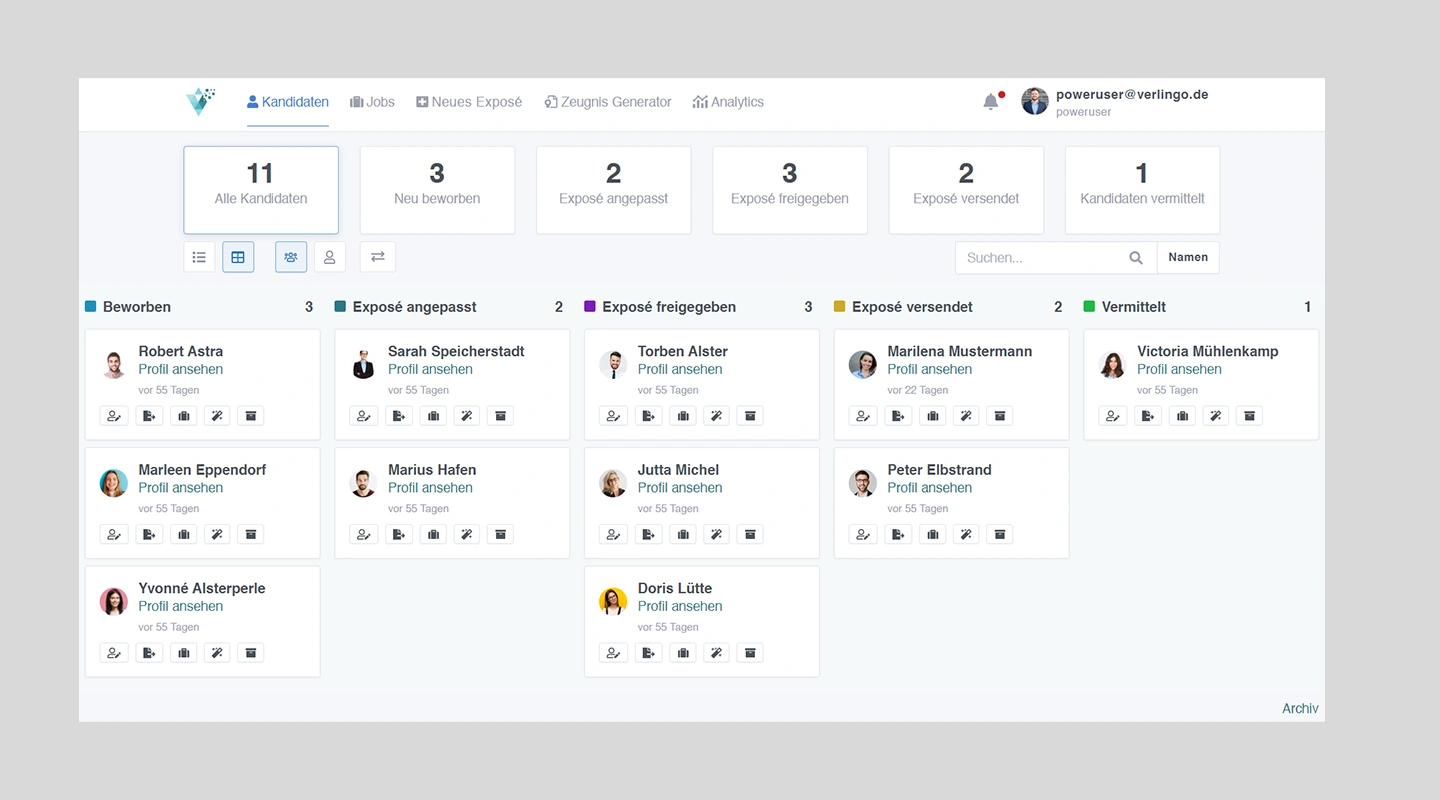Click the file export icon on Victoria Mühlenkamp's card

[1148, 416]
